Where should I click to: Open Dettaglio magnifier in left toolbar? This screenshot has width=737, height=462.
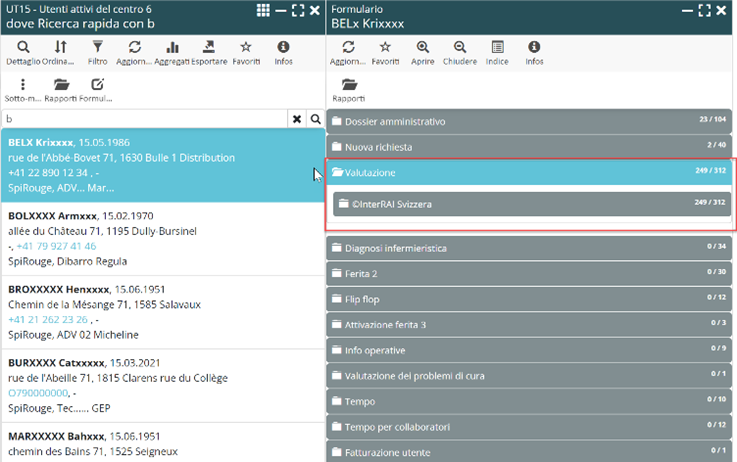(23, 47)
